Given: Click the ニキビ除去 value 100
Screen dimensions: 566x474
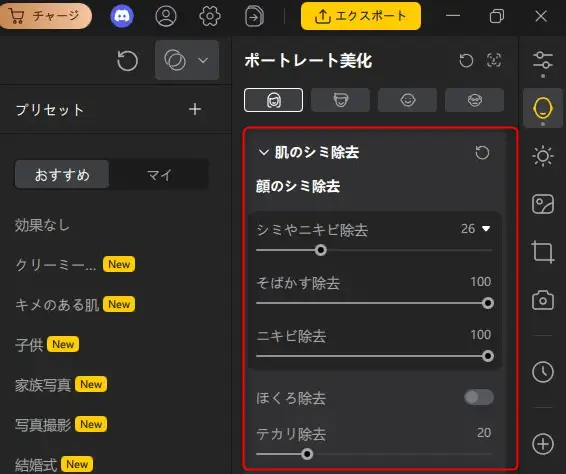Looking at the screenshot, I should 480,335.
